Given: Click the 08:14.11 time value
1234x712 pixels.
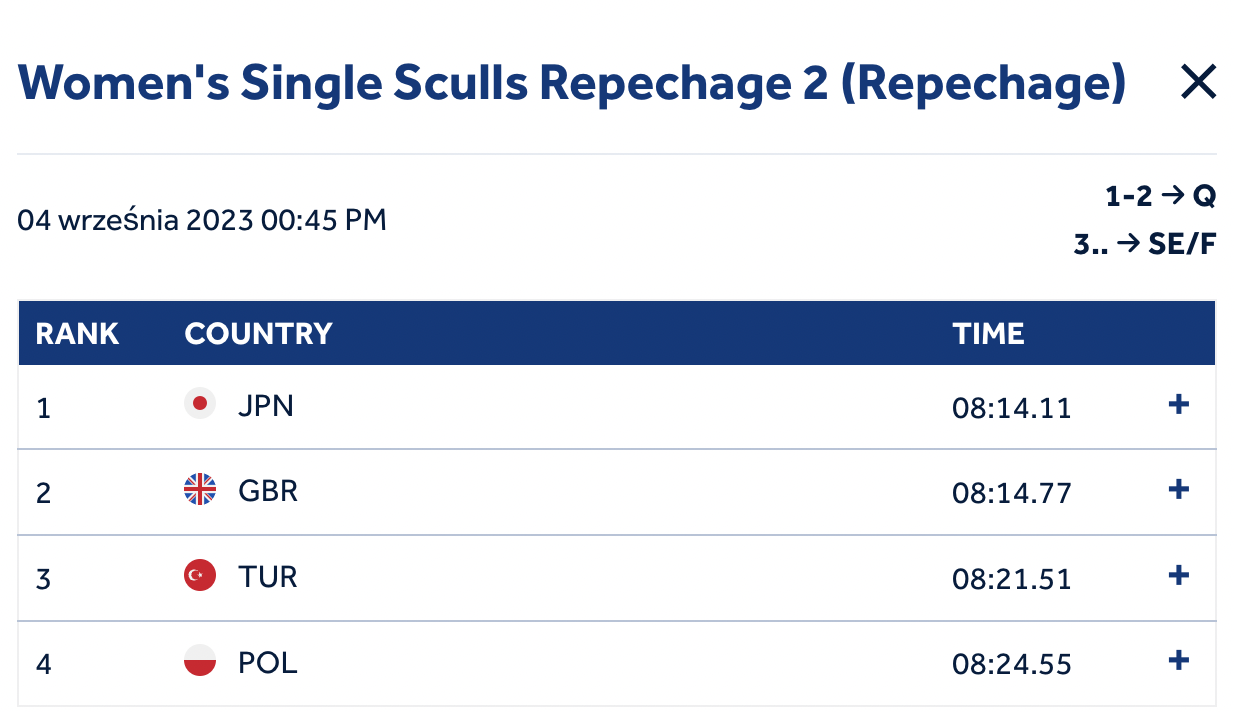Looking at the screenshot, I should coord(1011,407).
